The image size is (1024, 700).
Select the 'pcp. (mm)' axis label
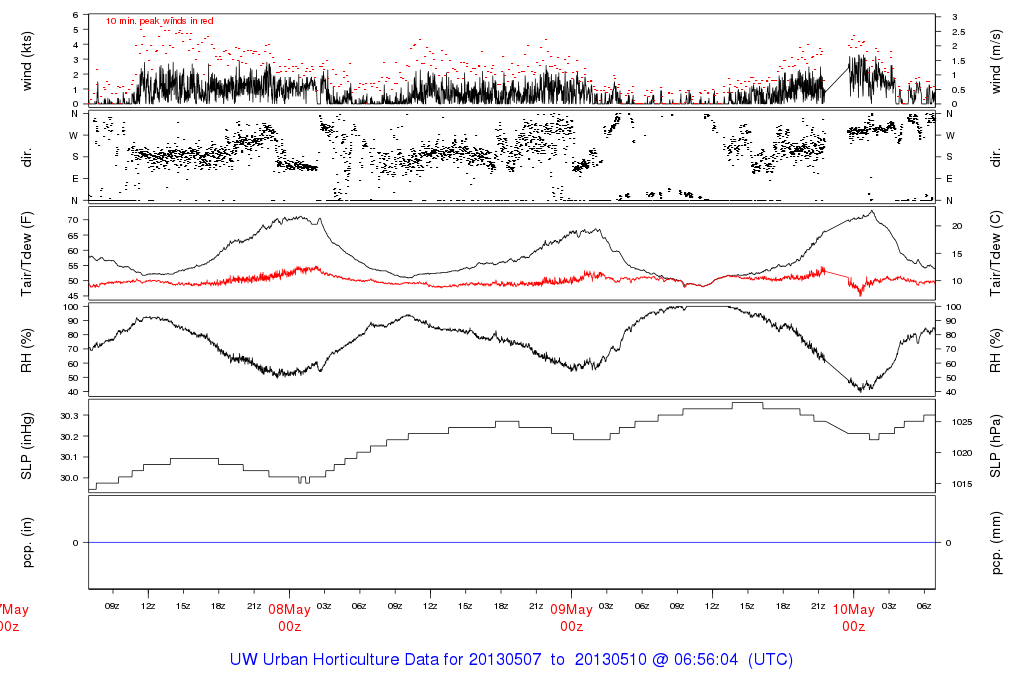click(x=996, y=543)
